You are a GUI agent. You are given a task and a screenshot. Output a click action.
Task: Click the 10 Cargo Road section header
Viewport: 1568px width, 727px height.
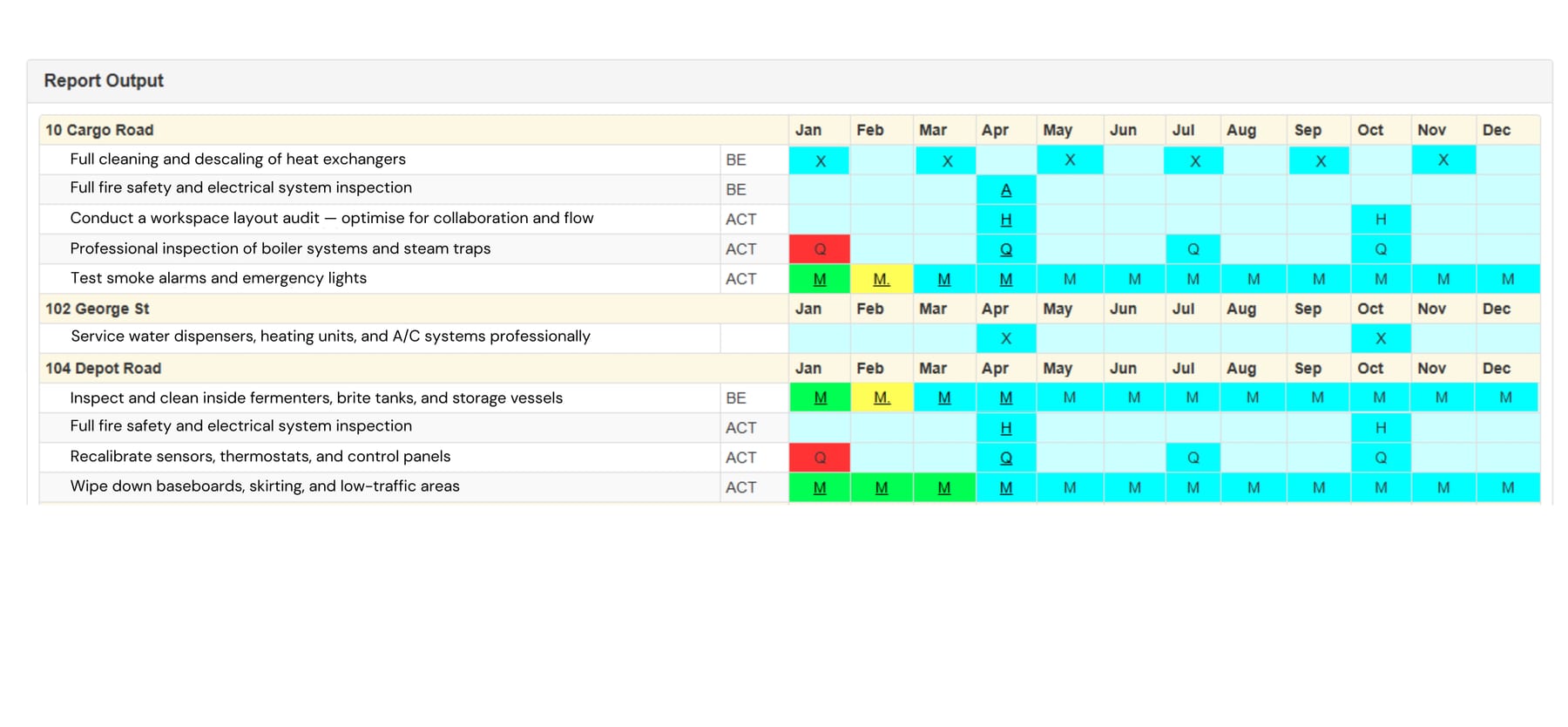tap(99, 130)
